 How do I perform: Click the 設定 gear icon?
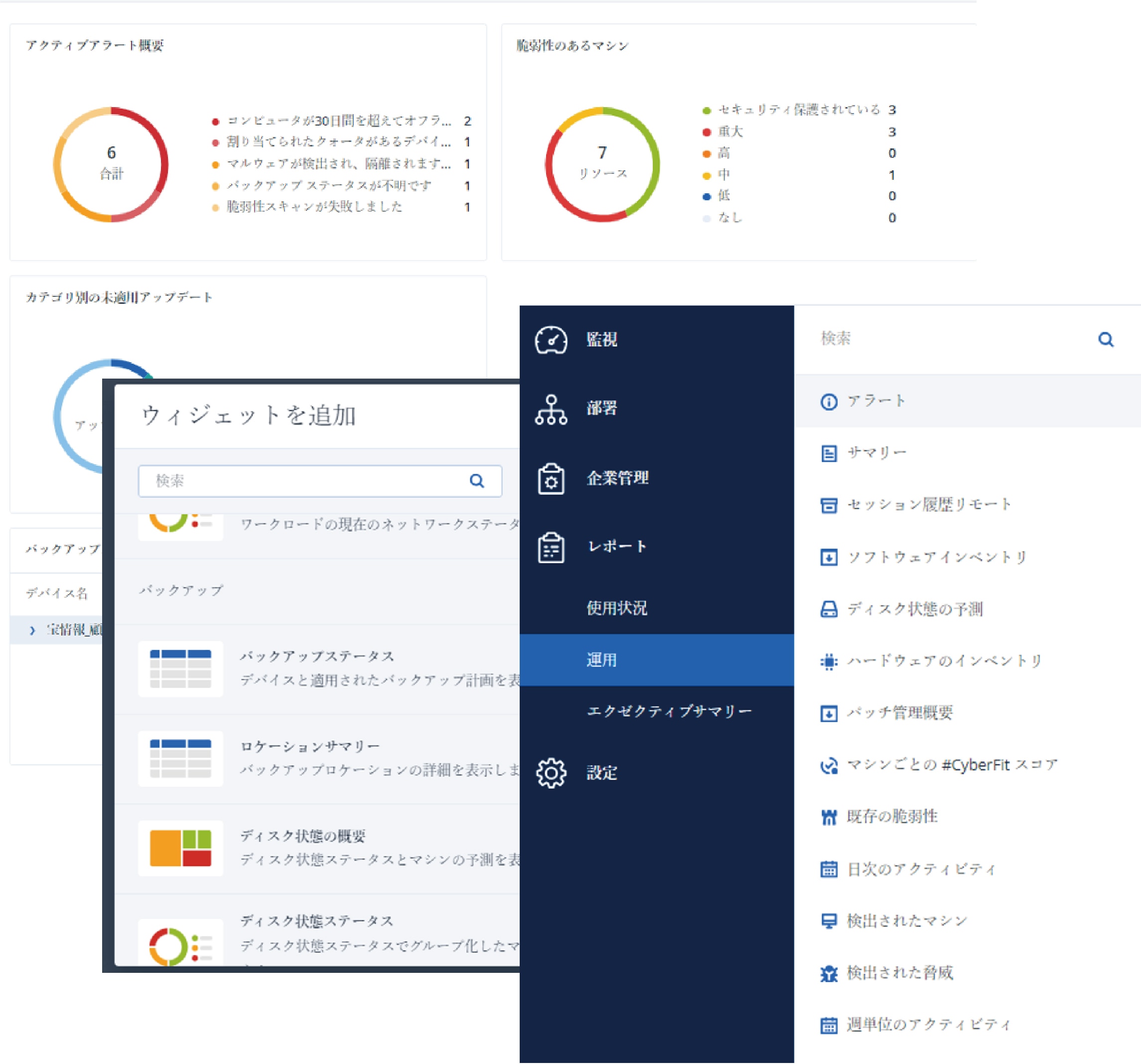click(551, 773)
